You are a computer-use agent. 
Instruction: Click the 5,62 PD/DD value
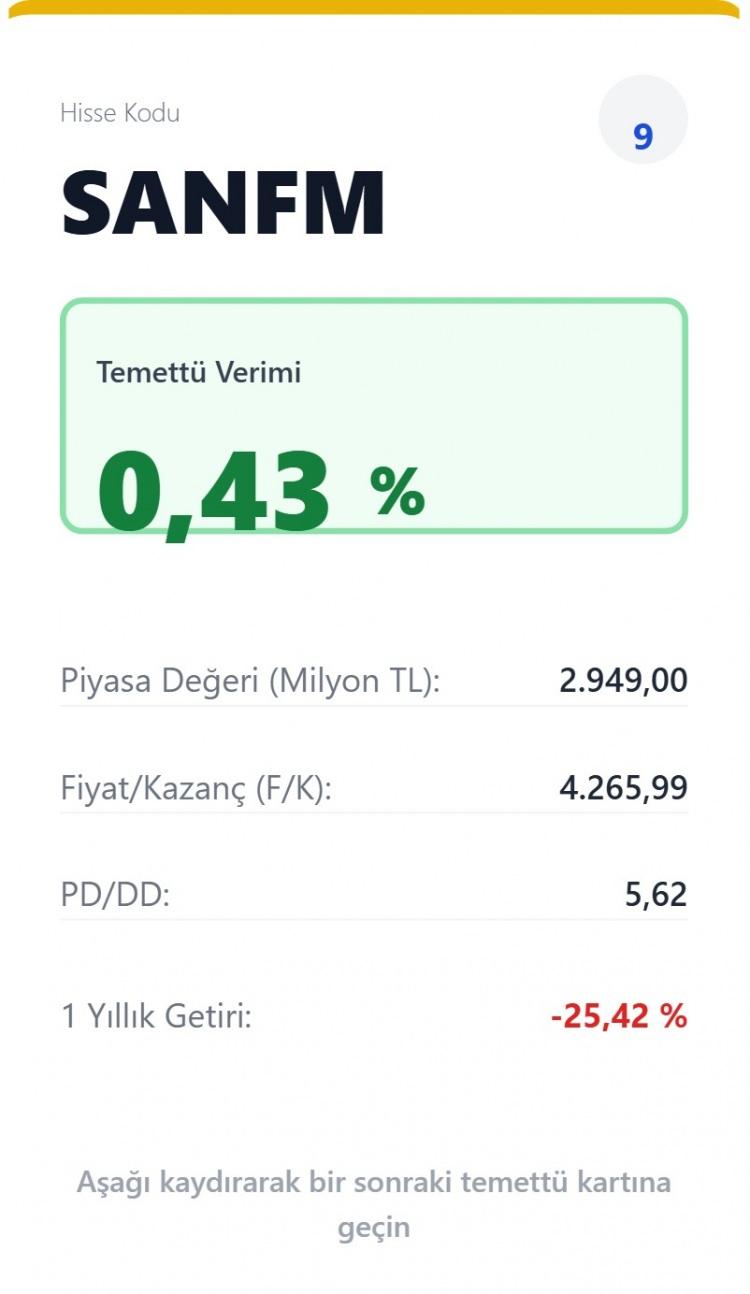pyautogui.click(x=656, y=895)
